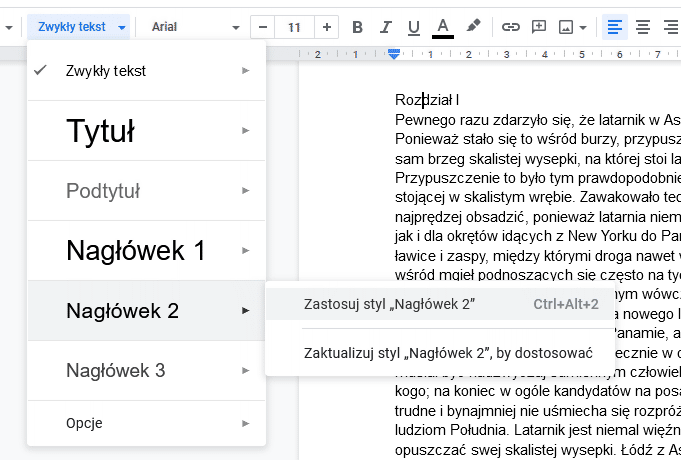Click the add comment icon
Screen dimensions: 681x460
tap(539, 27)
